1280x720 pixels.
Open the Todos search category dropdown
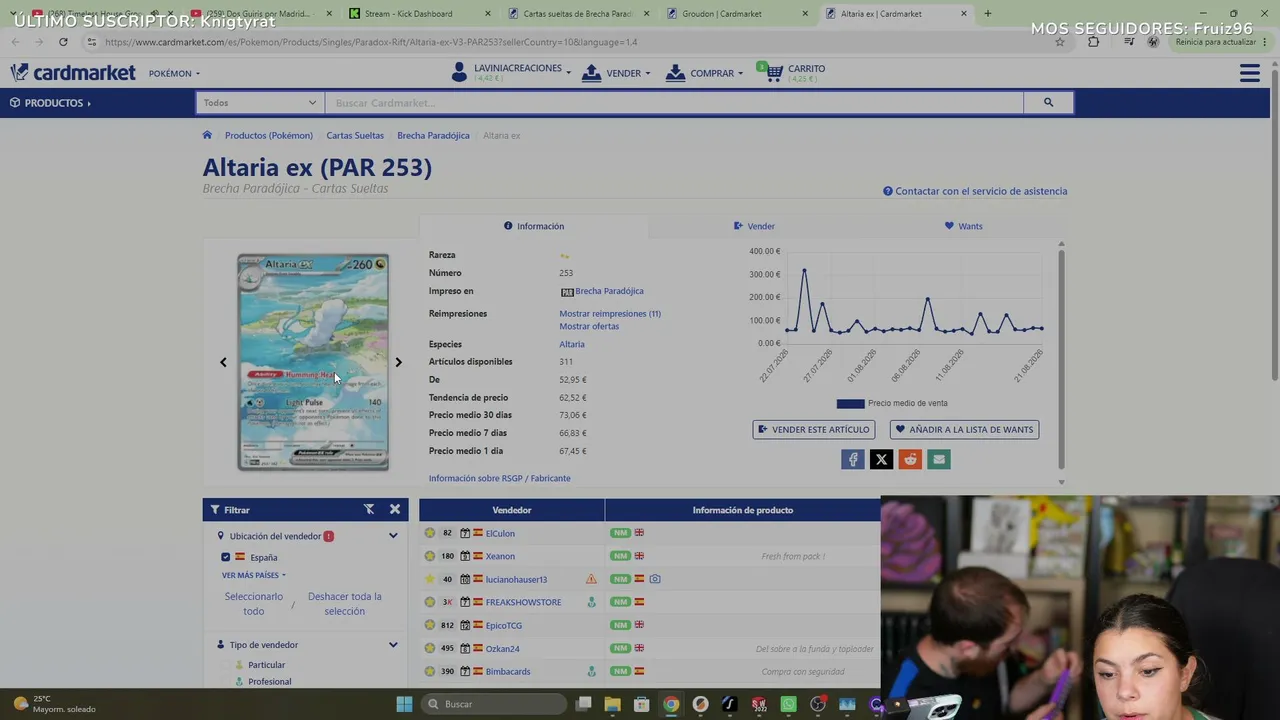coord(260,102)
